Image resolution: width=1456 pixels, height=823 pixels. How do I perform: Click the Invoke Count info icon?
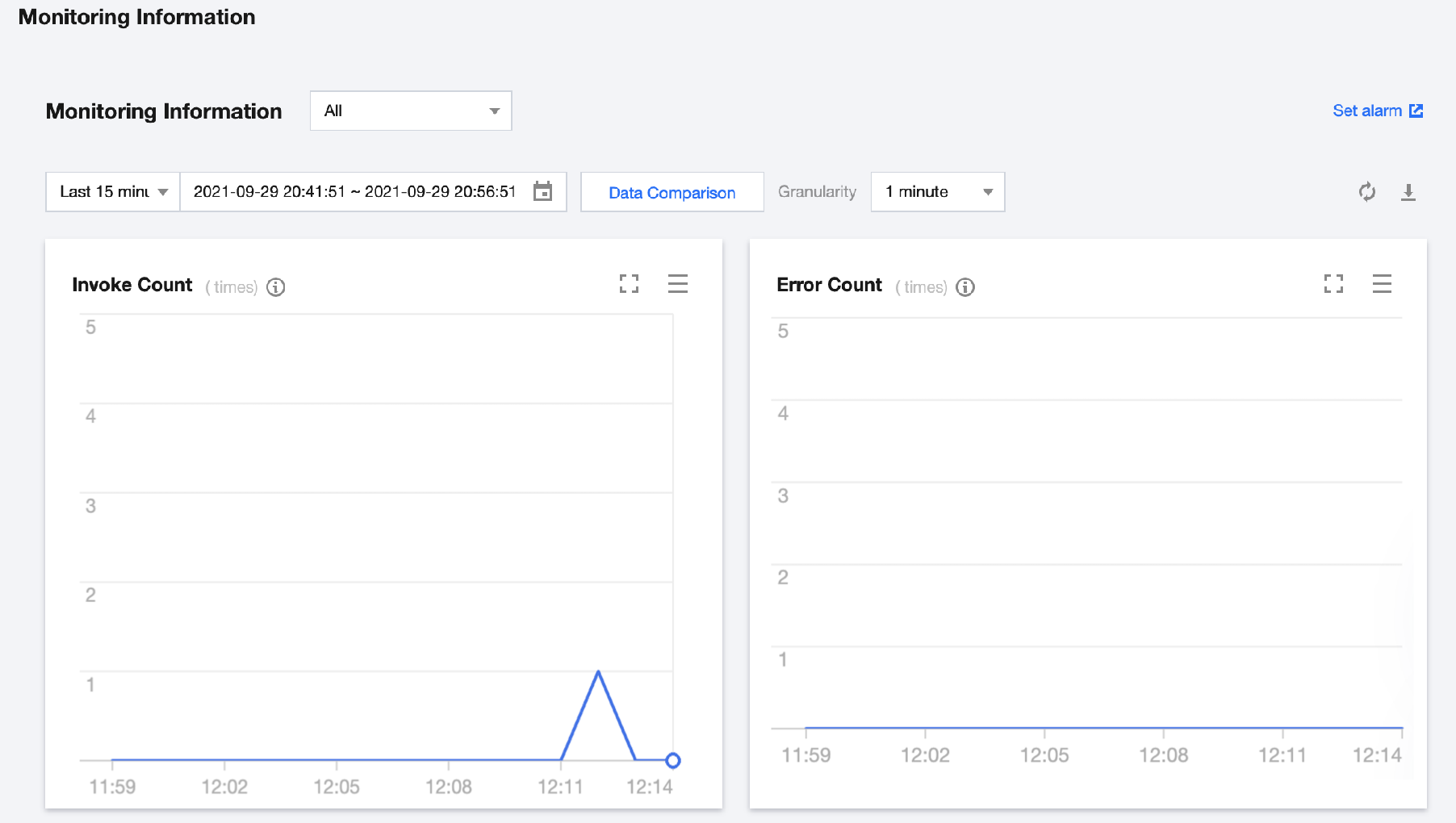(276, 287)
